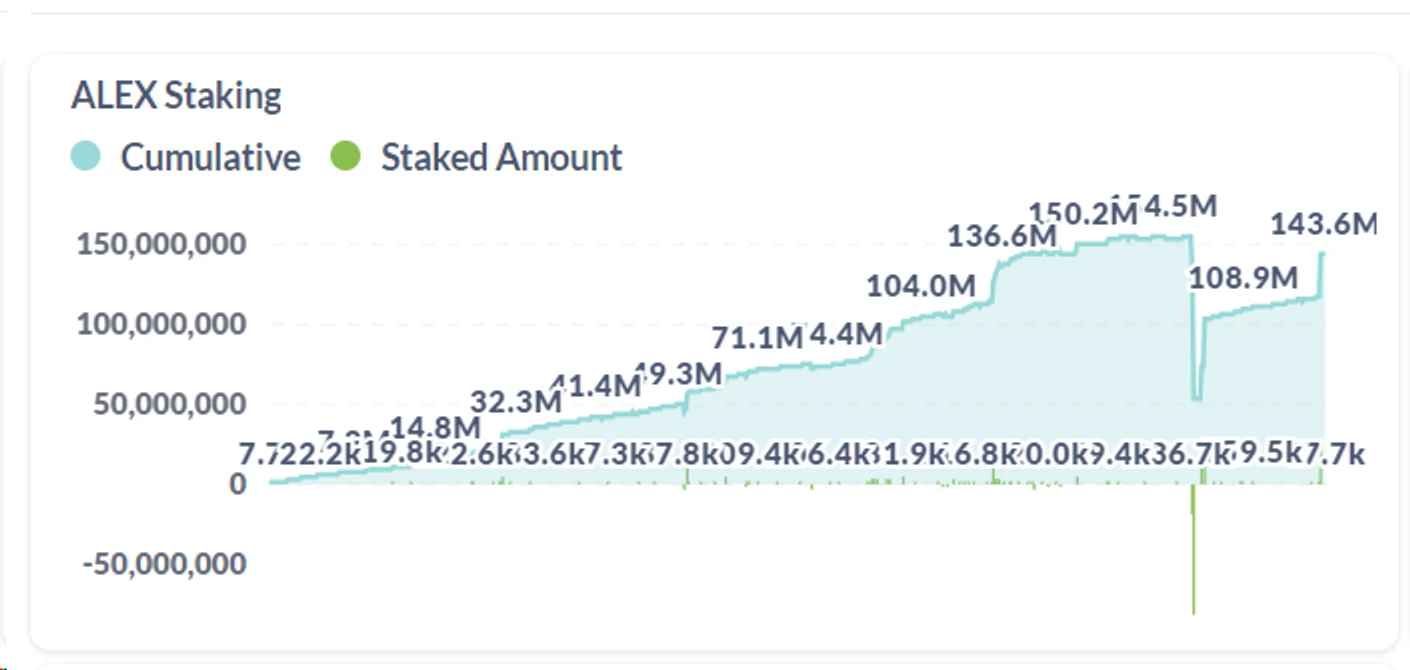Screen dimensions: 1410x670
Task: Click the 108.9M data label
Action: (x=1243, y=278)
